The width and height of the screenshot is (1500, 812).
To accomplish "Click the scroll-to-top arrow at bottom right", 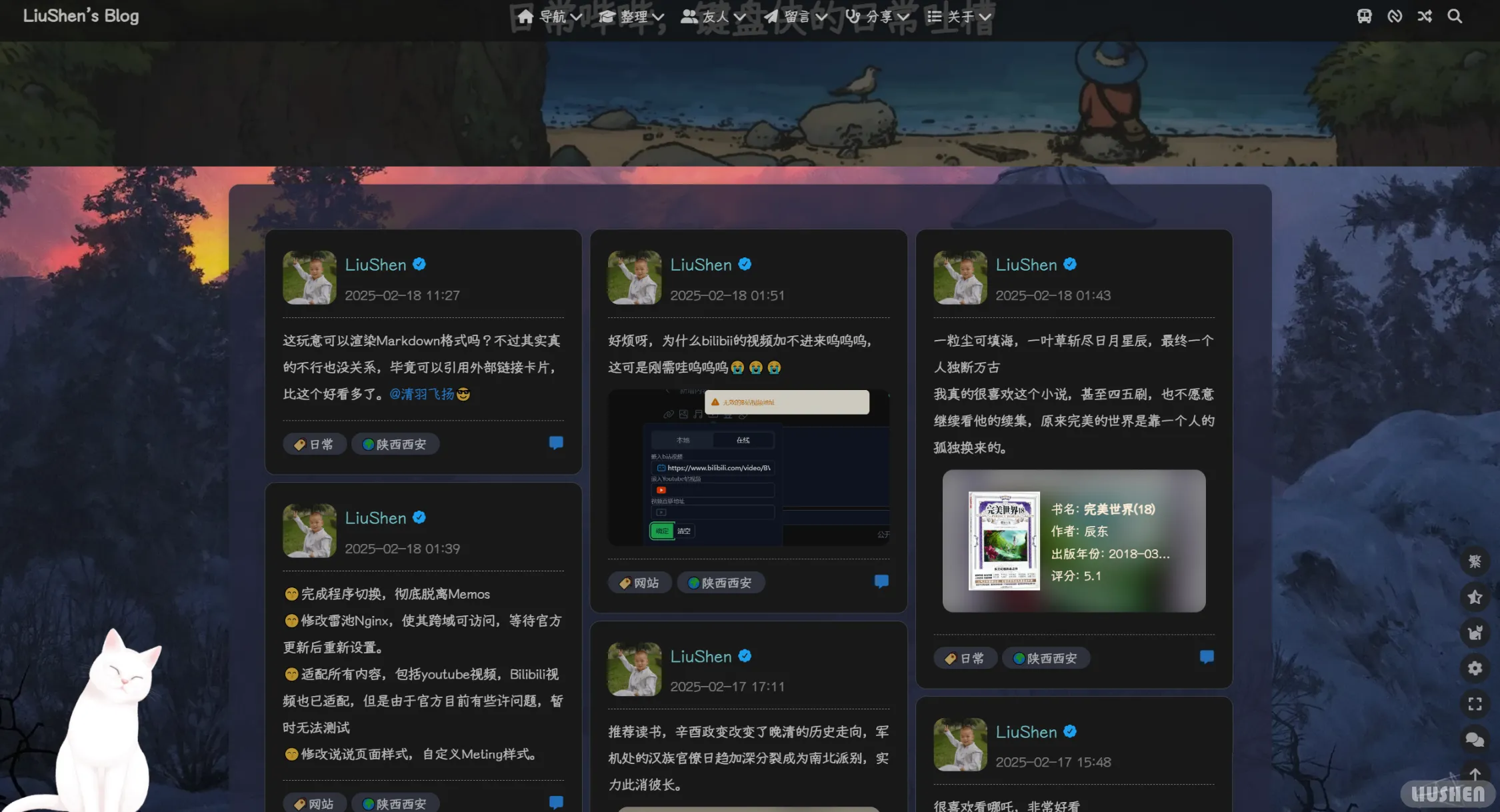I will click(x=1475, y=773).
